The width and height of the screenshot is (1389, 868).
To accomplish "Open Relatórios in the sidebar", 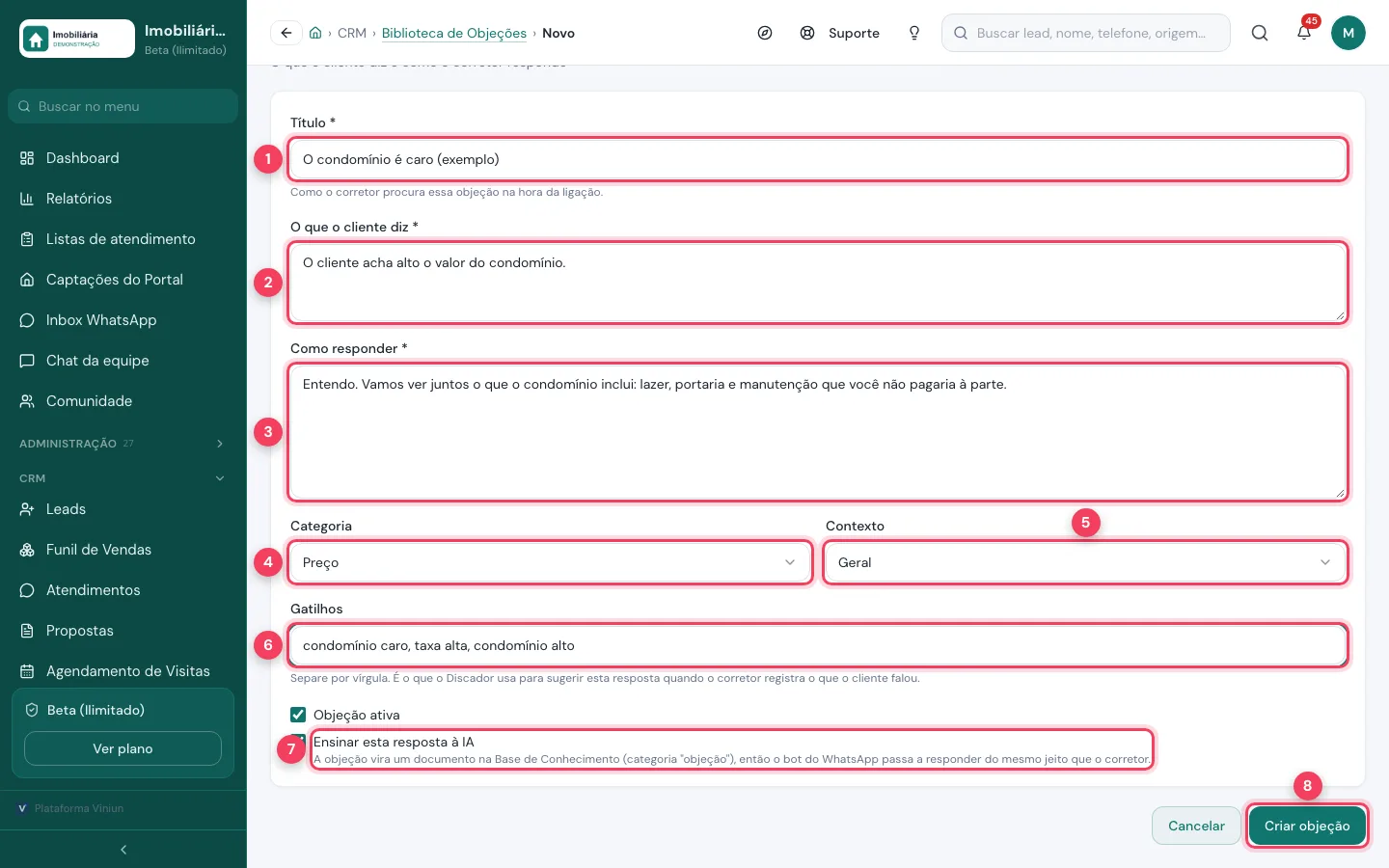I will (x=123, y=199).
